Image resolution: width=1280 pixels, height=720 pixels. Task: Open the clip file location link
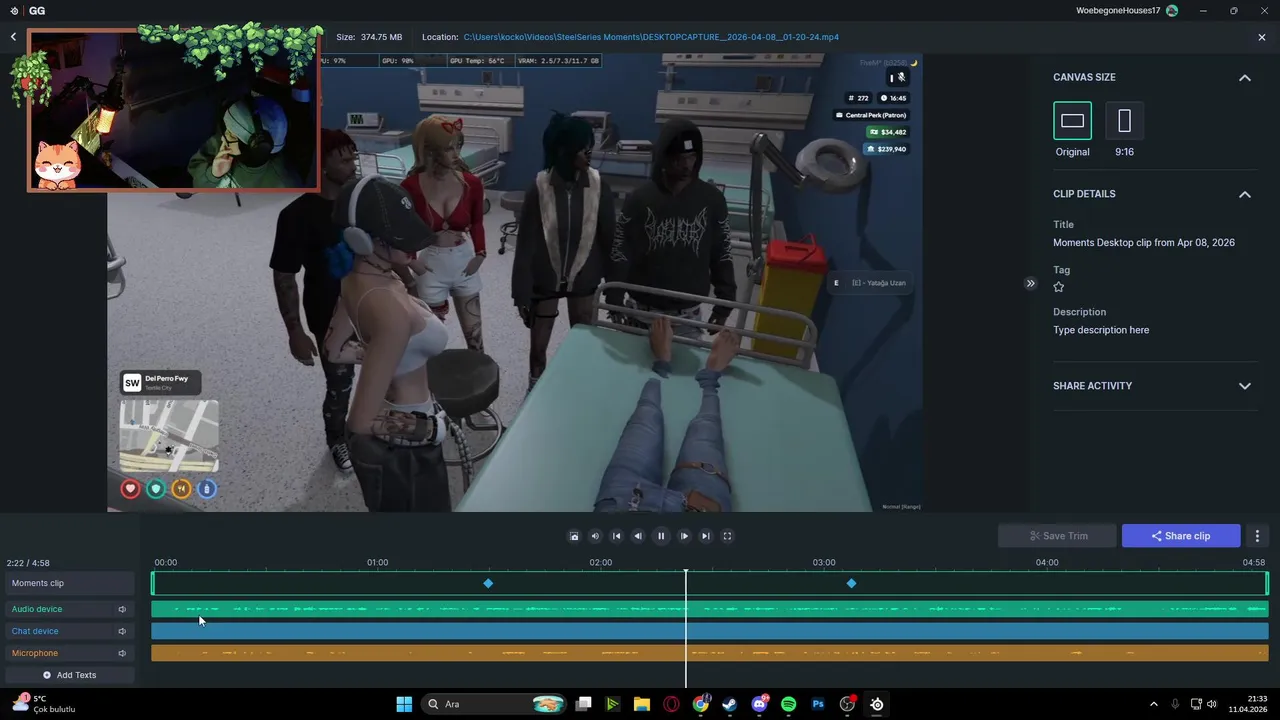[x=651, y=37]
